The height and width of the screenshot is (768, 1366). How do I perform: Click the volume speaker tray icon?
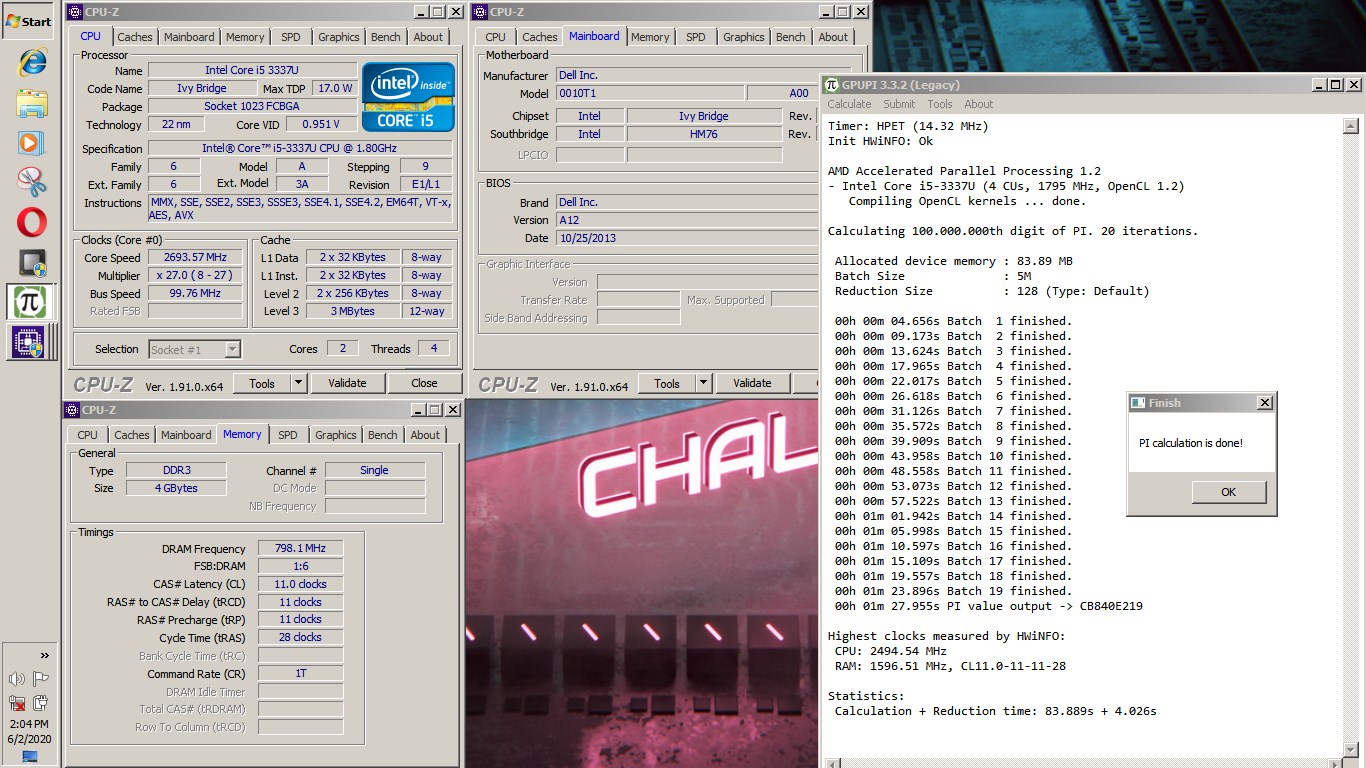(x=17, y=679)
